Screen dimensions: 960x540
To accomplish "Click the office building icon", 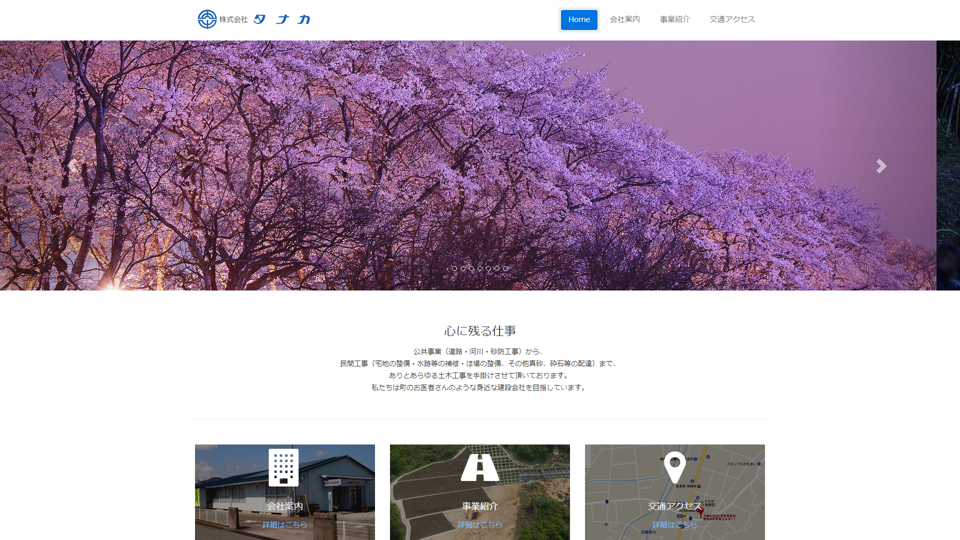I will pyautogui.click(x=284, y=467).
